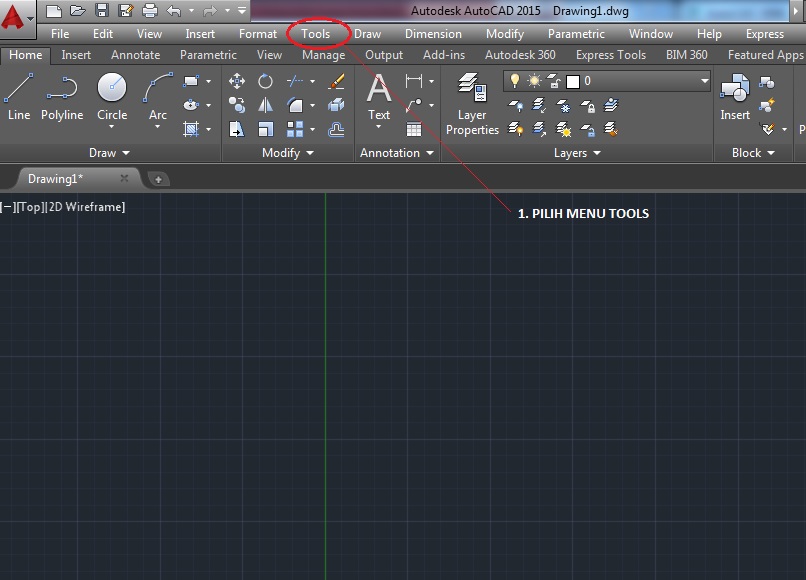
Task: Expand the Layers panel
Action: click(x=577, y=153)
